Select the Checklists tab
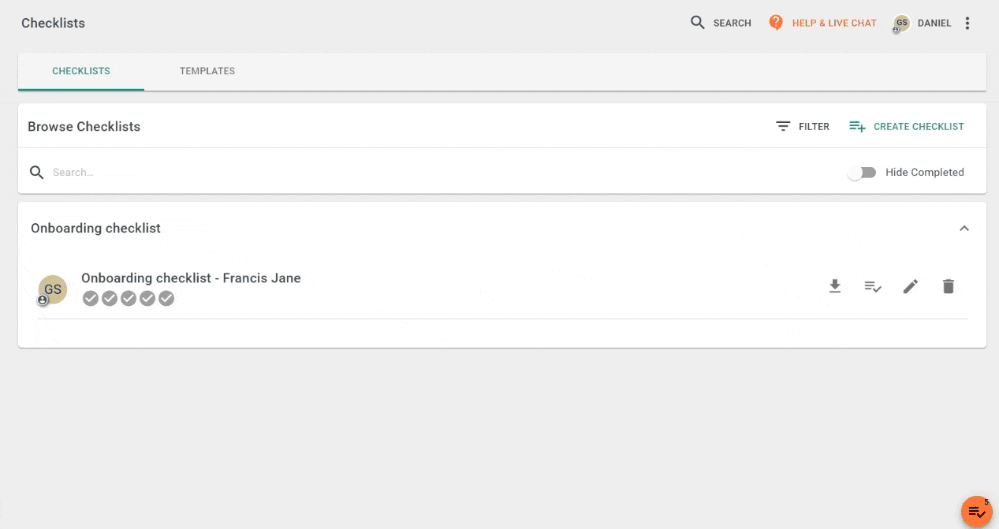This screenshot has height=529, width=999. tap(81, 71)
